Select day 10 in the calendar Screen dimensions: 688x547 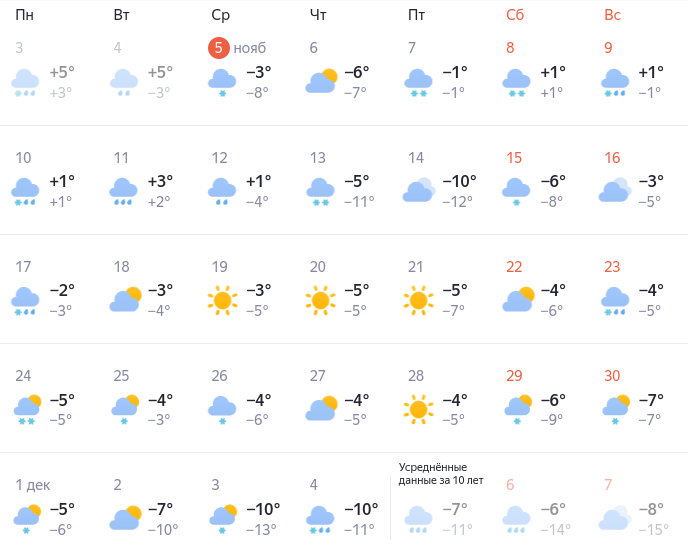23,157
